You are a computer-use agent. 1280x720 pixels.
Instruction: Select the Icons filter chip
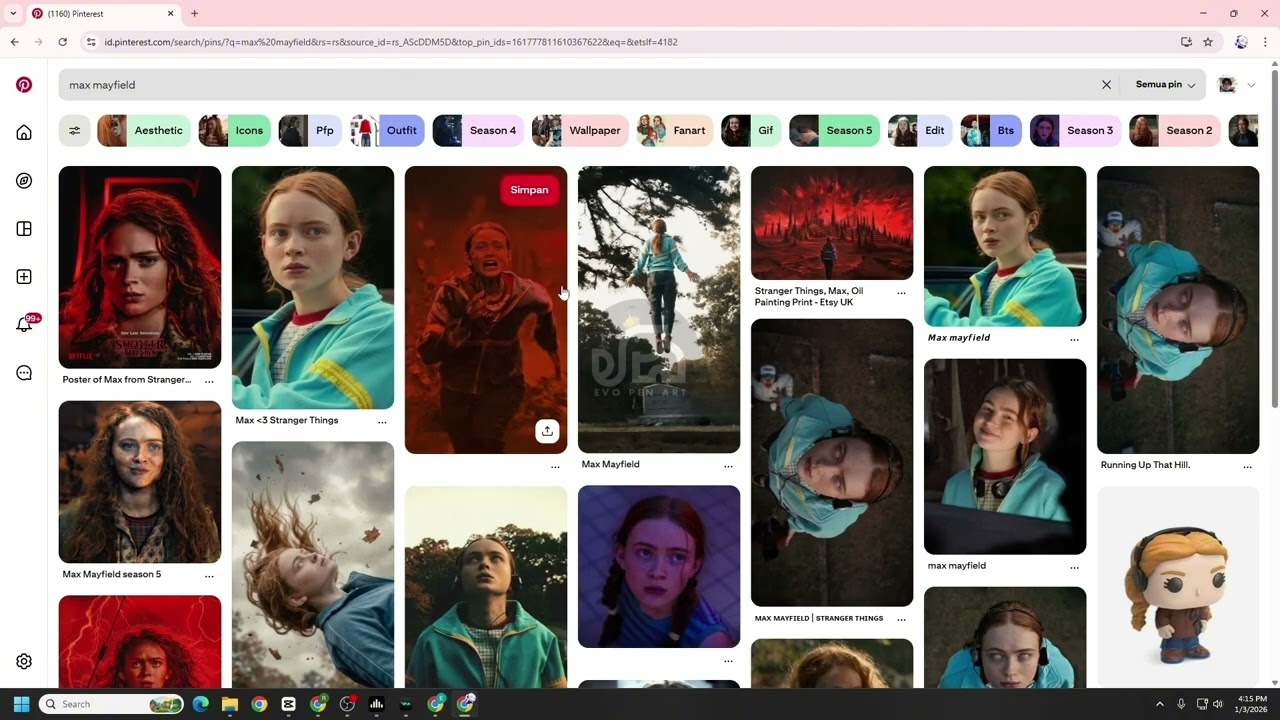(x=234, y=130)
